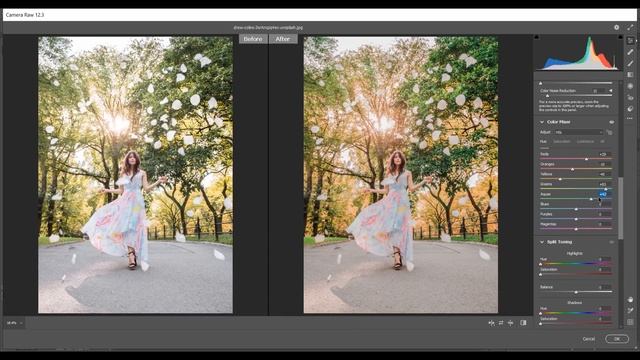This screenshot has height=360, width=640.
Task: Adjust the Highlights Hue slider
Action: coord(576,264)
